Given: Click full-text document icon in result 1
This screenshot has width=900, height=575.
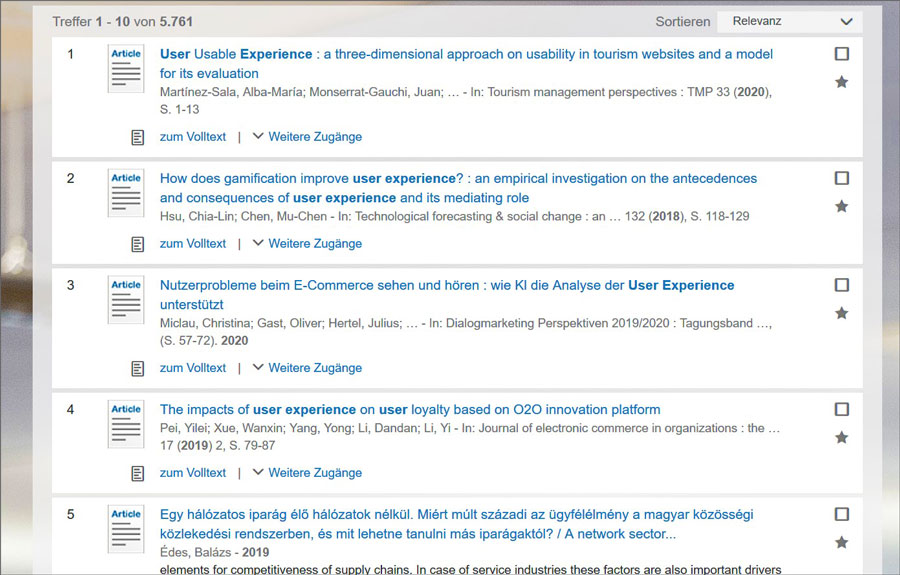Looking at the screenshot, I should [x=138, y=137].
